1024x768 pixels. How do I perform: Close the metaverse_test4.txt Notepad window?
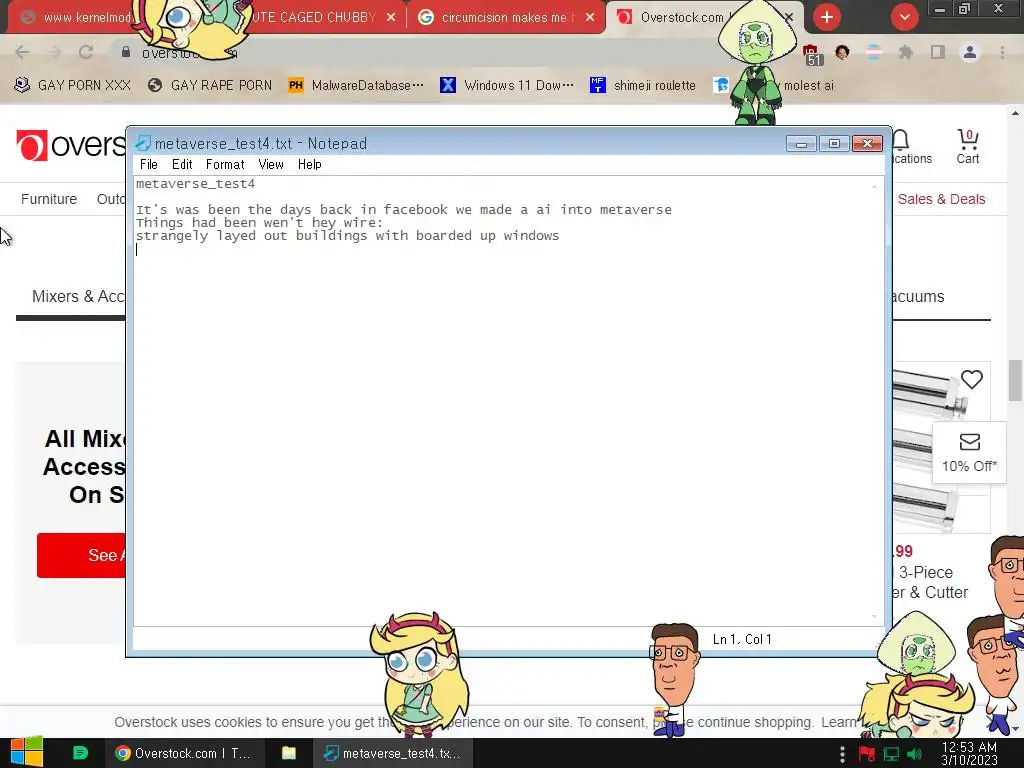click(867, 144)
